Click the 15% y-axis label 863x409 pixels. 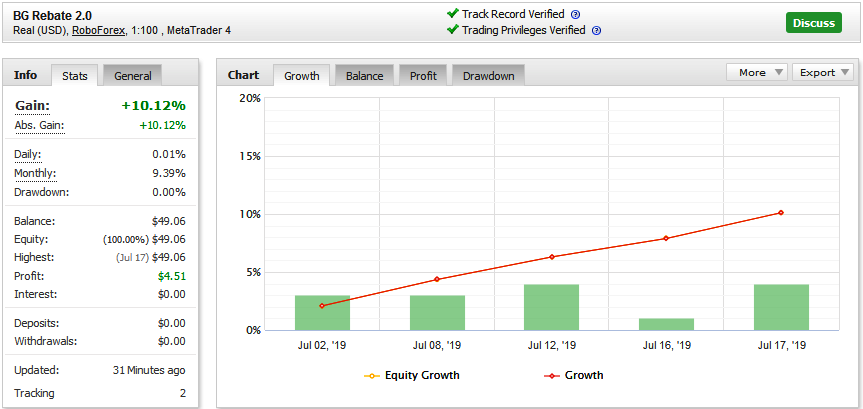(249, 156)
